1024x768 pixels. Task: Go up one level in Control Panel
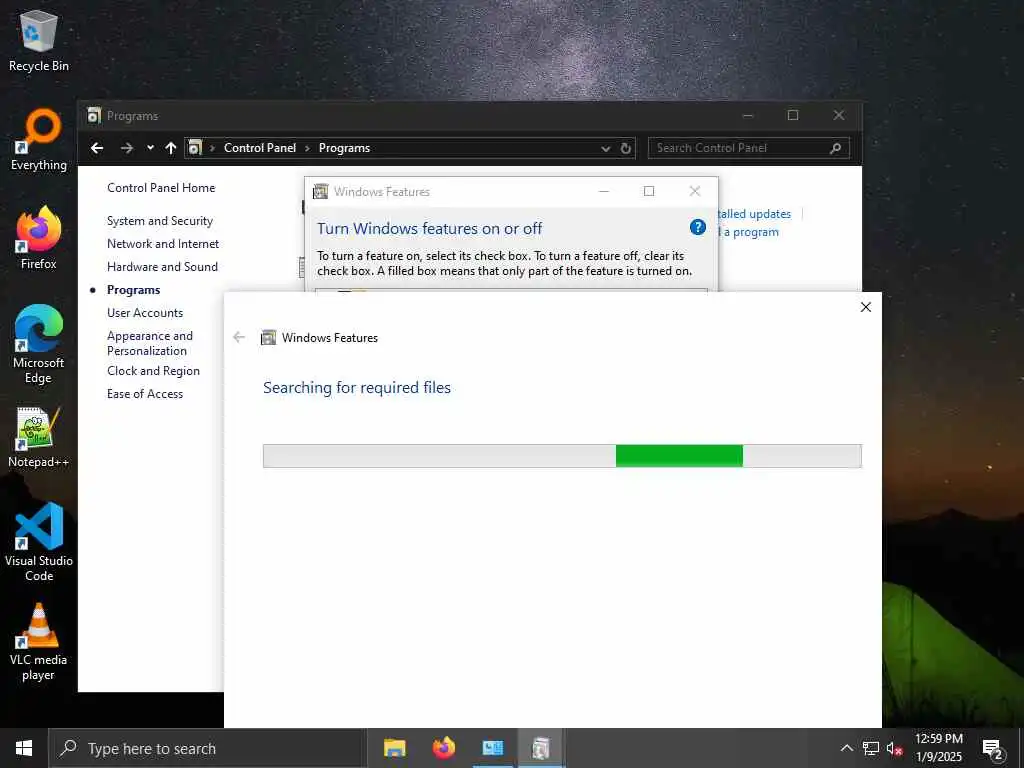(x=171, y=148)
